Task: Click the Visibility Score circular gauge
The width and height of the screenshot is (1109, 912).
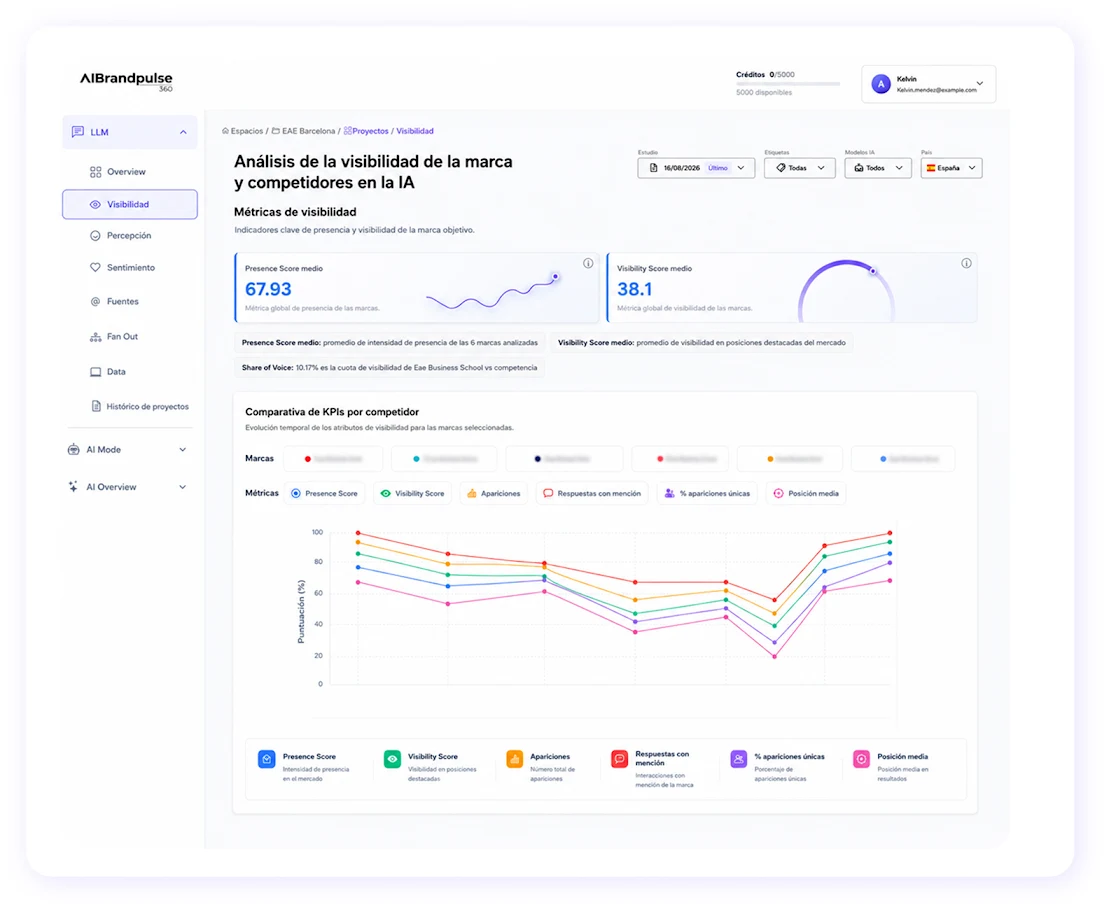Action: (847, 292)
